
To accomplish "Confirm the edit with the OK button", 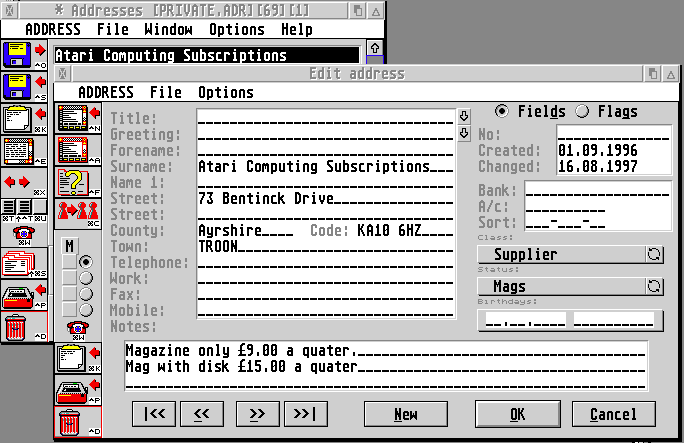I will tap(518, 414).
